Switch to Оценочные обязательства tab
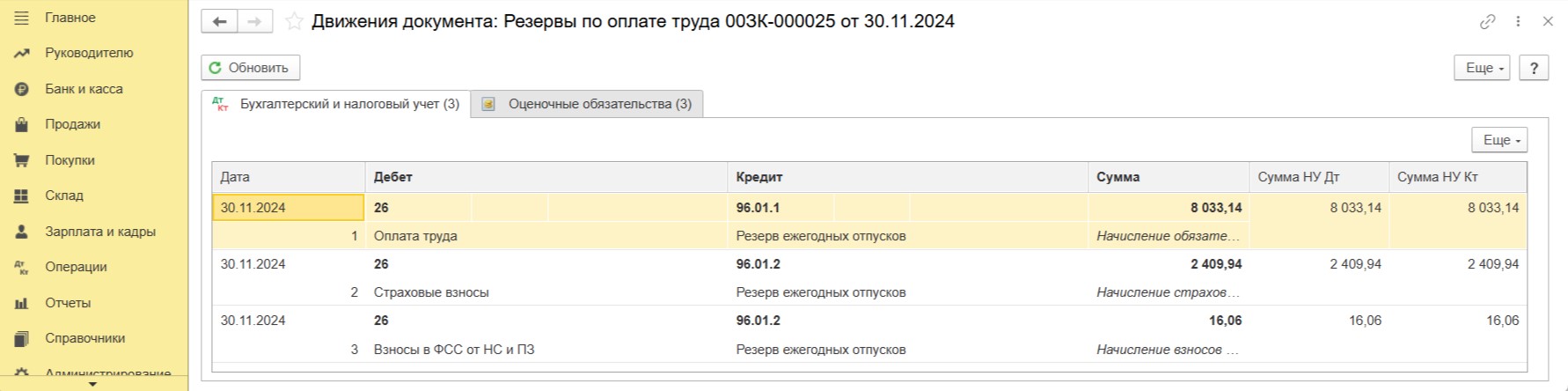The height and width of the screenshot is (391, 1568). (x=588, y=104)
